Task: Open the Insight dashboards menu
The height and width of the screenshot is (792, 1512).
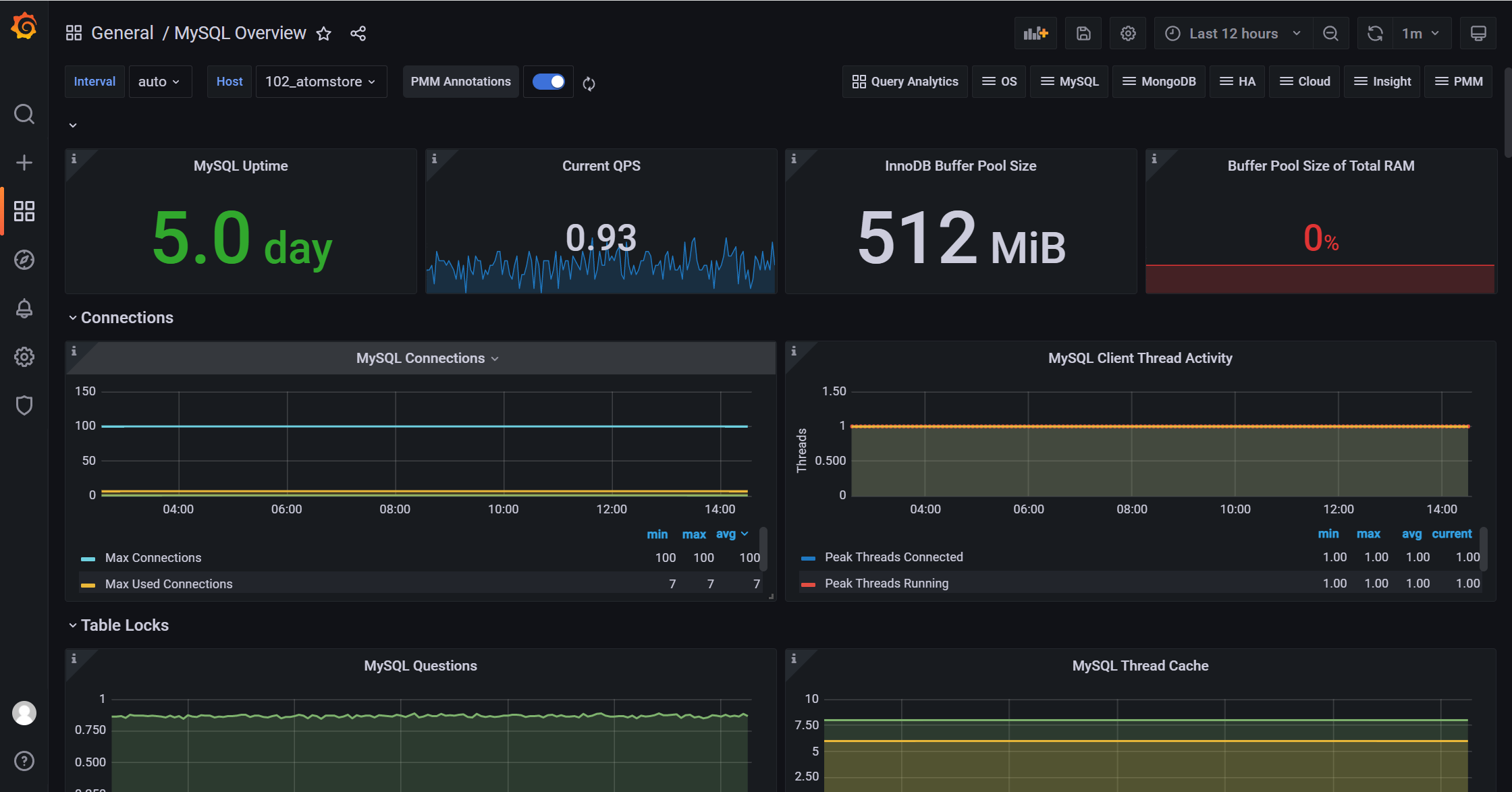Action: (x=1382, y=82)
